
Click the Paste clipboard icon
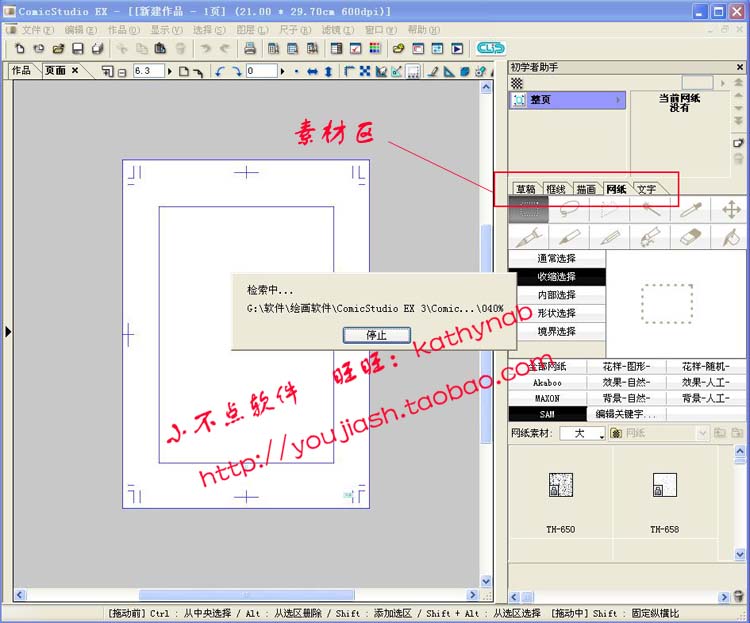click(161, 48)
